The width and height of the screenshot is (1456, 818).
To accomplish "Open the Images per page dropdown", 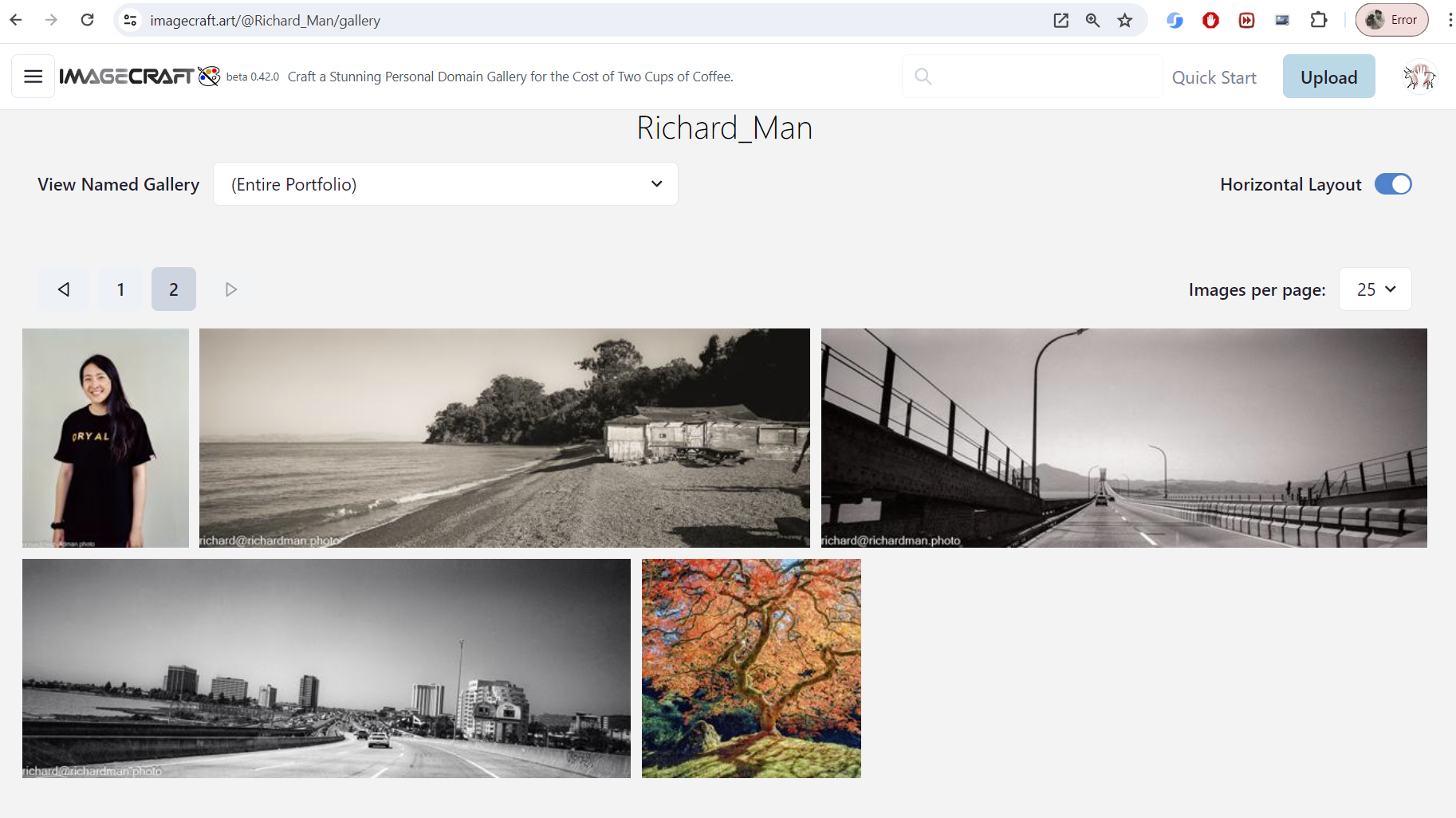I will tap(1375, 289).
